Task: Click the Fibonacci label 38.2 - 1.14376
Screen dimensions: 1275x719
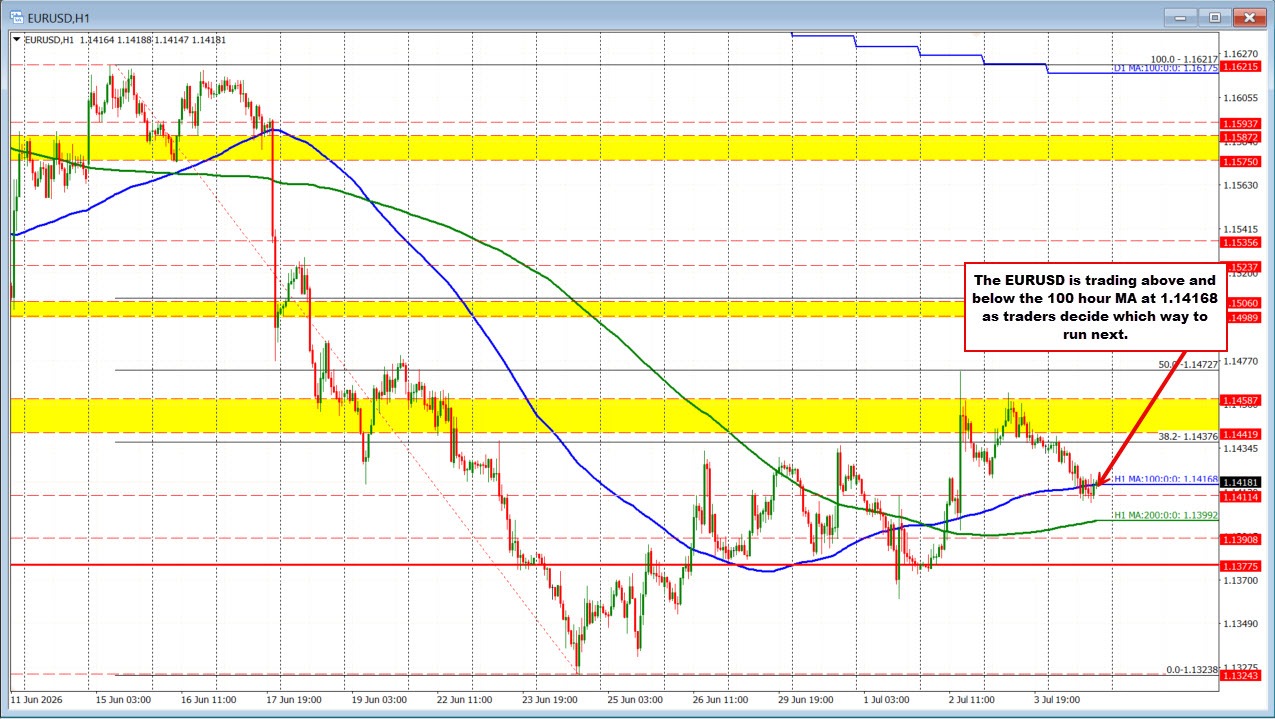Action: (1188, 436)
